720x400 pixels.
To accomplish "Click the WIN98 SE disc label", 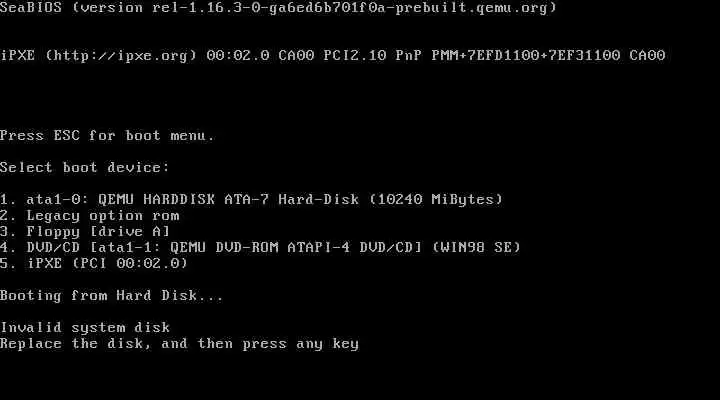I will tap(476, 248).
